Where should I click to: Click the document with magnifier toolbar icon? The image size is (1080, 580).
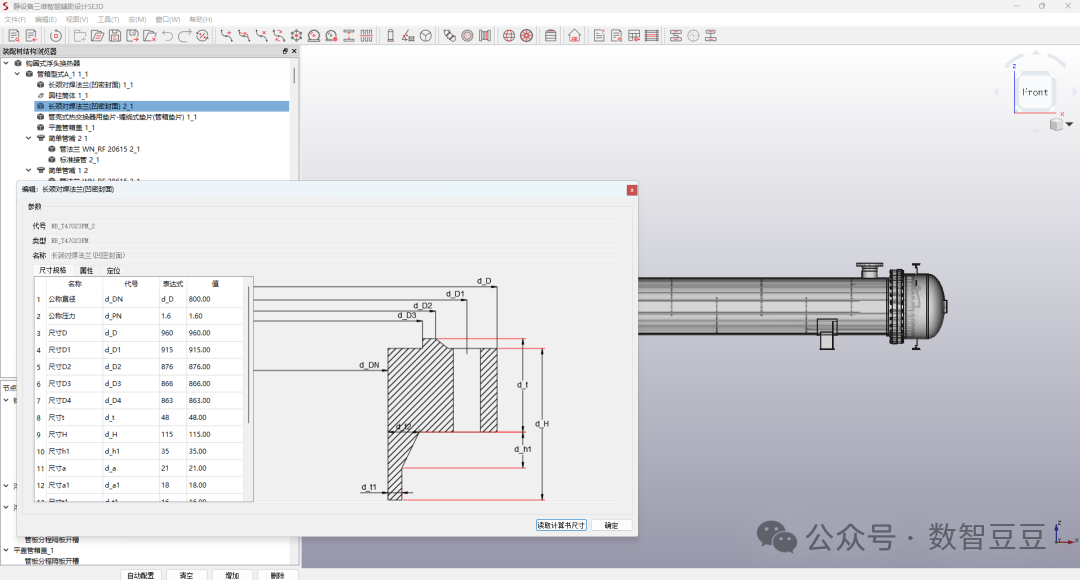coord(14,36)
